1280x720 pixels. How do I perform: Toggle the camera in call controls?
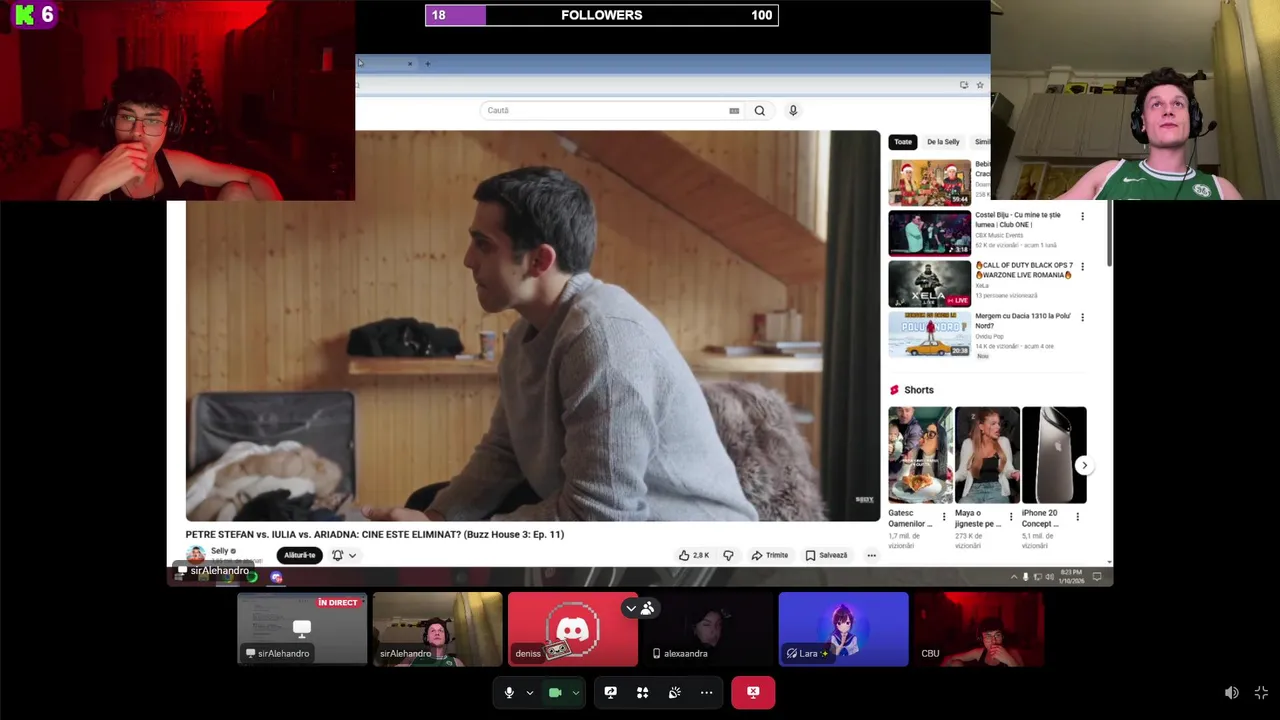pyautogui.click(x=555, y=692)
